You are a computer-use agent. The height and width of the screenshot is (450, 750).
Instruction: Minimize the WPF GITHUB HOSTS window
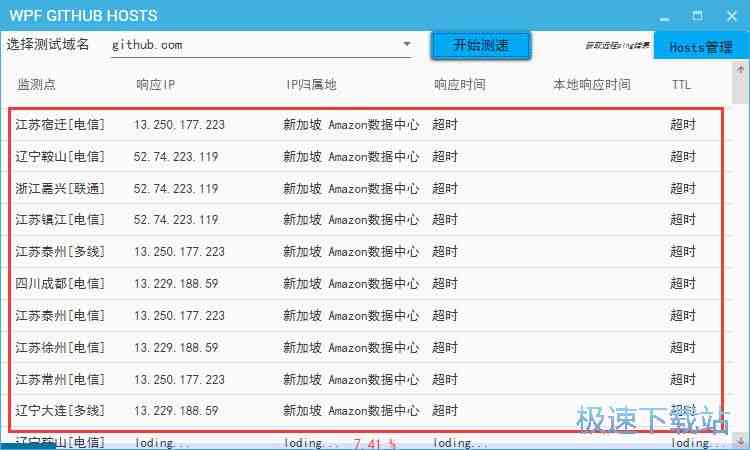point(664,17)
